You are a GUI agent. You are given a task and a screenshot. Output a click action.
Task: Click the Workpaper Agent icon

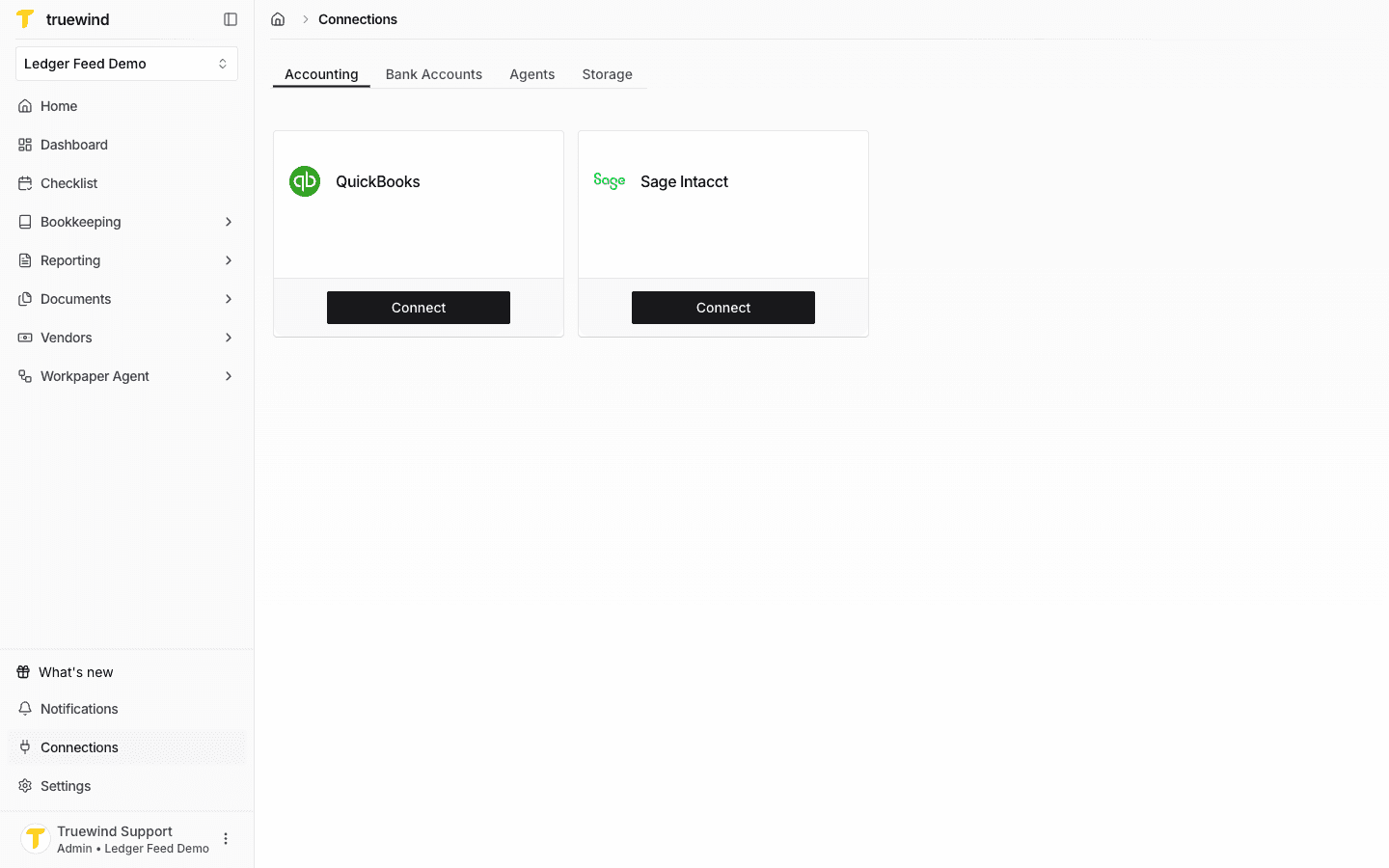[x=23, y=376]
